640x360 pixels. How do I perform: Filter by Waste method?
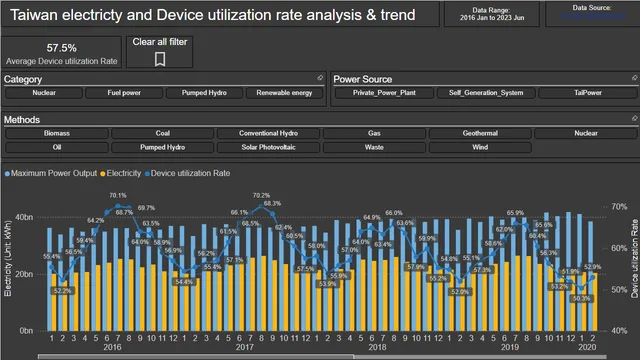click(374, 147)
